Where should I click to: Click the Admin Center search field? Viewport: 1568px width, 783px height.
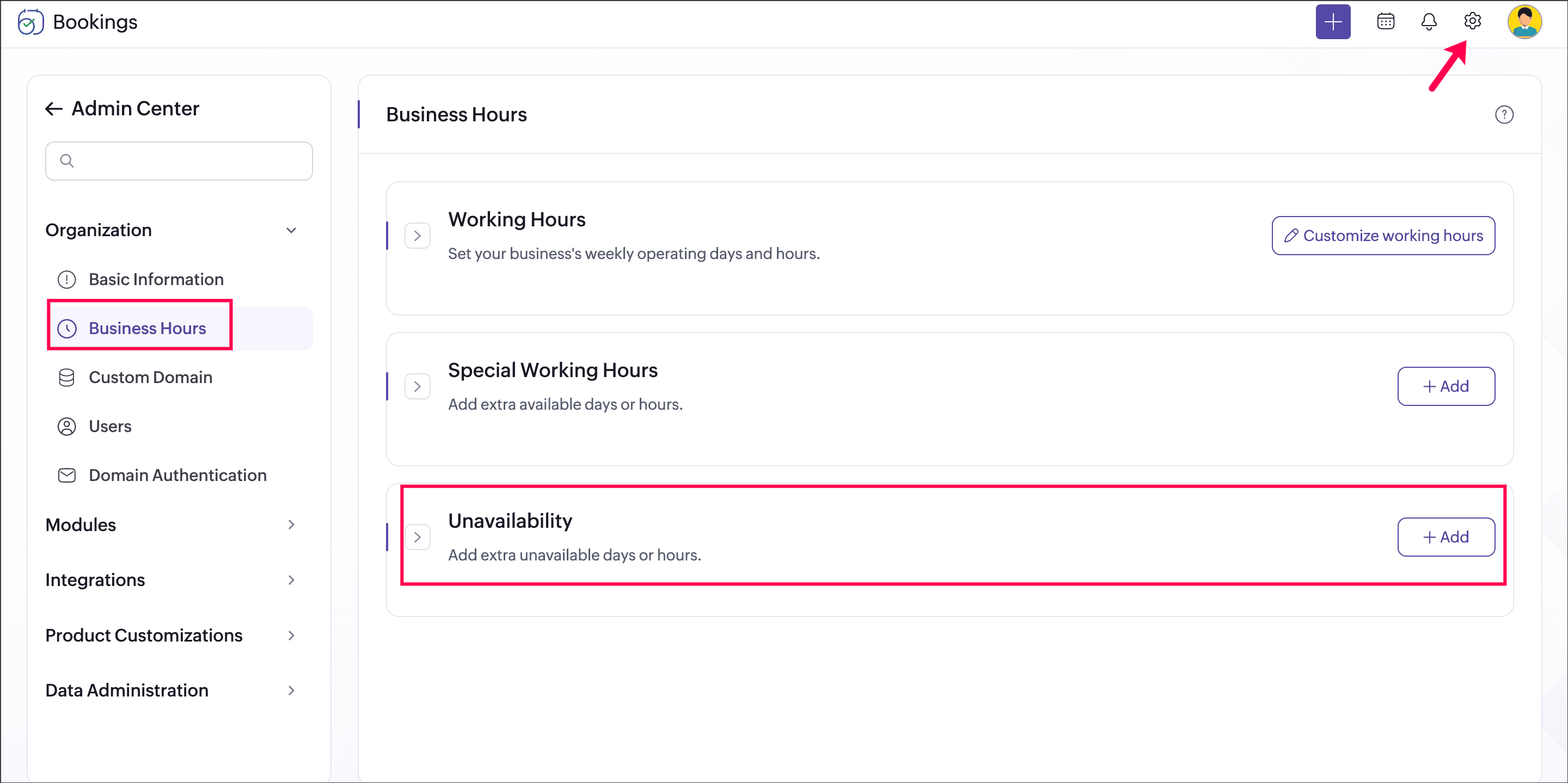pos(179,161)
